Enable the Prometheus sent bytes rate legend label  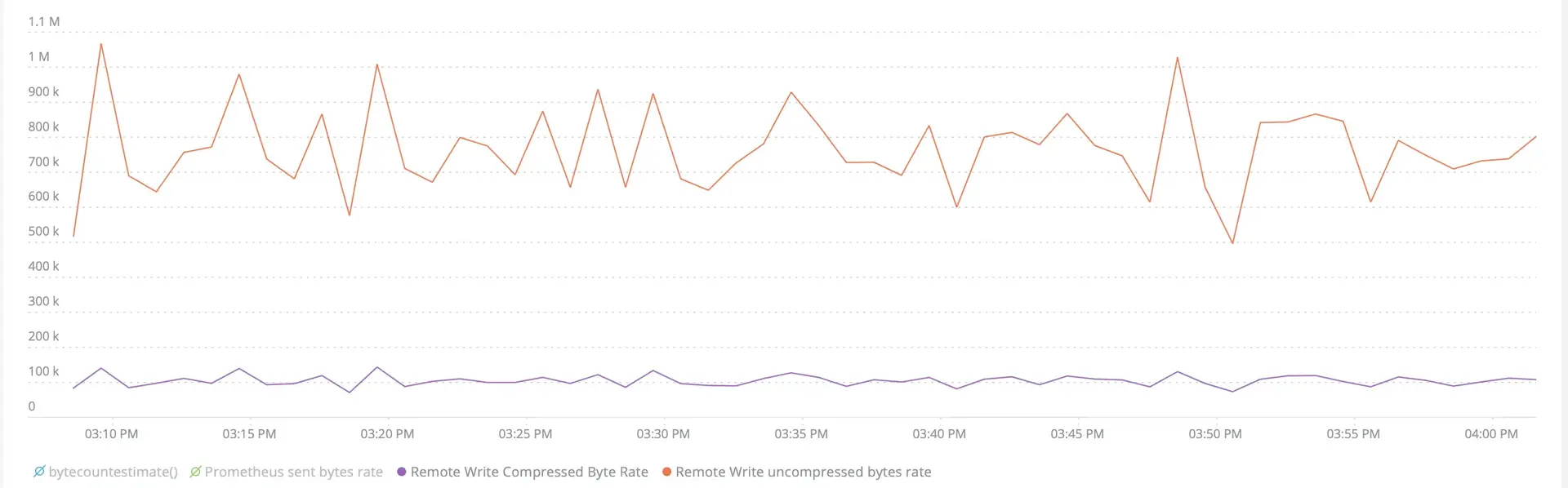pos(293,472)
